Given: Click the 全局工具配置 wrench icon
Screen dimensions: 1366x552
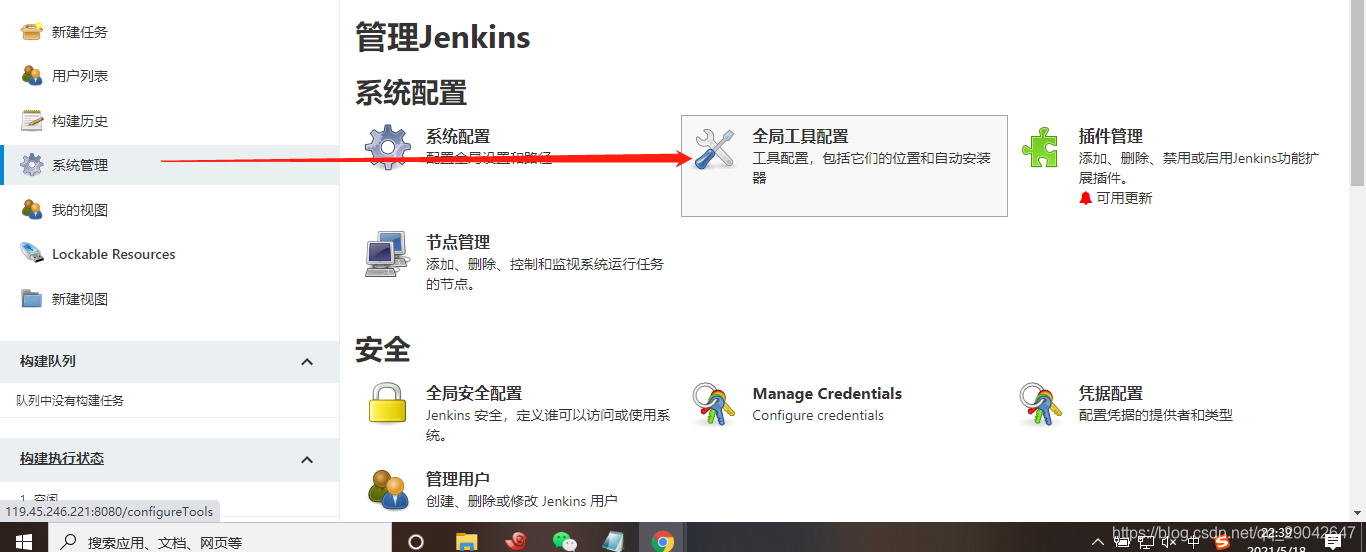Looking at the screenshot, I should pyautogui.click(x=715, y=148).
